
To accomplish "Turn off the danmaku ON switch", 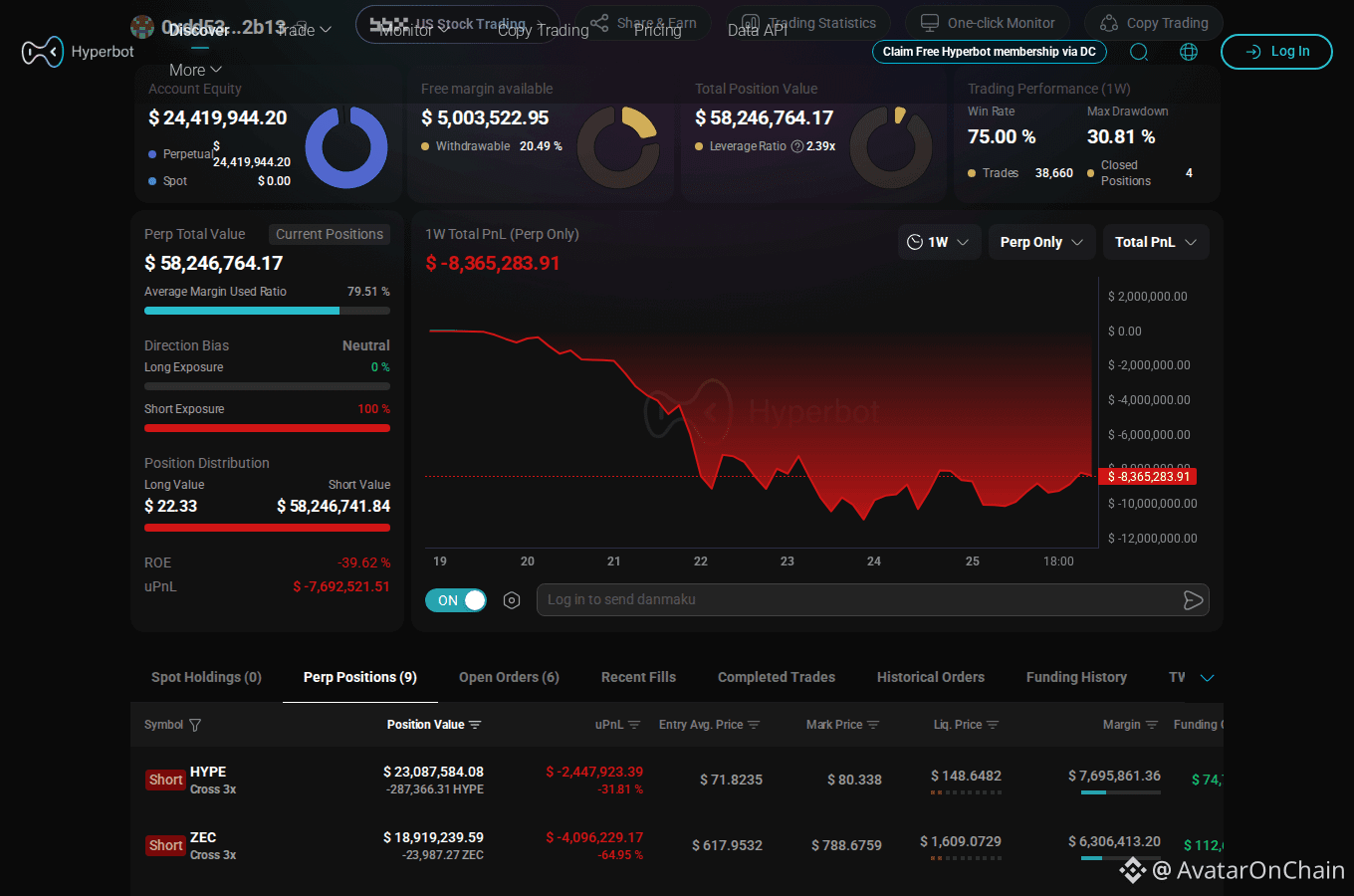I will (x=456, y=600).
